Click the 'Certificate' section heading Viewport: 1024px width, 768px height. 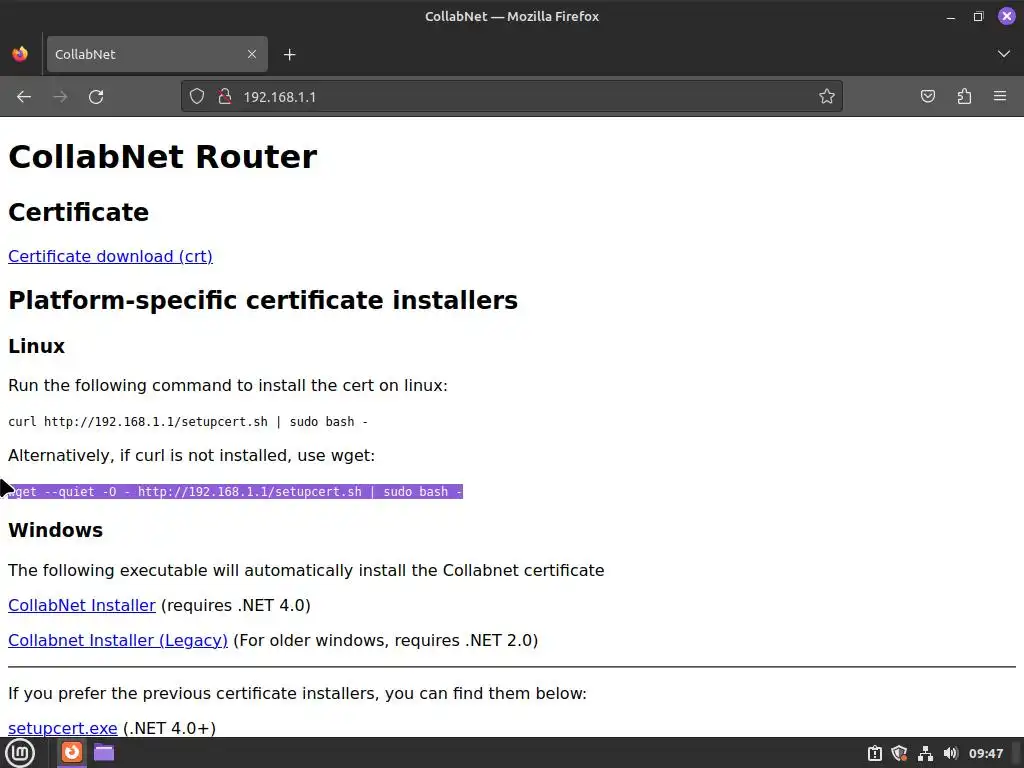(x=78, y=212)
